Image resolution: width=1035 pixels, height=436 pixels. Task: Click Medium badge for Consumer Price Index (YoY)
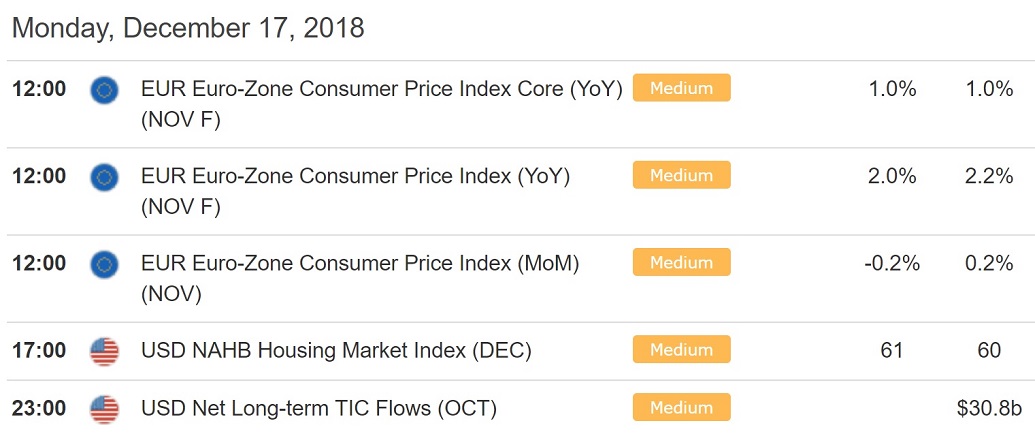681,175
